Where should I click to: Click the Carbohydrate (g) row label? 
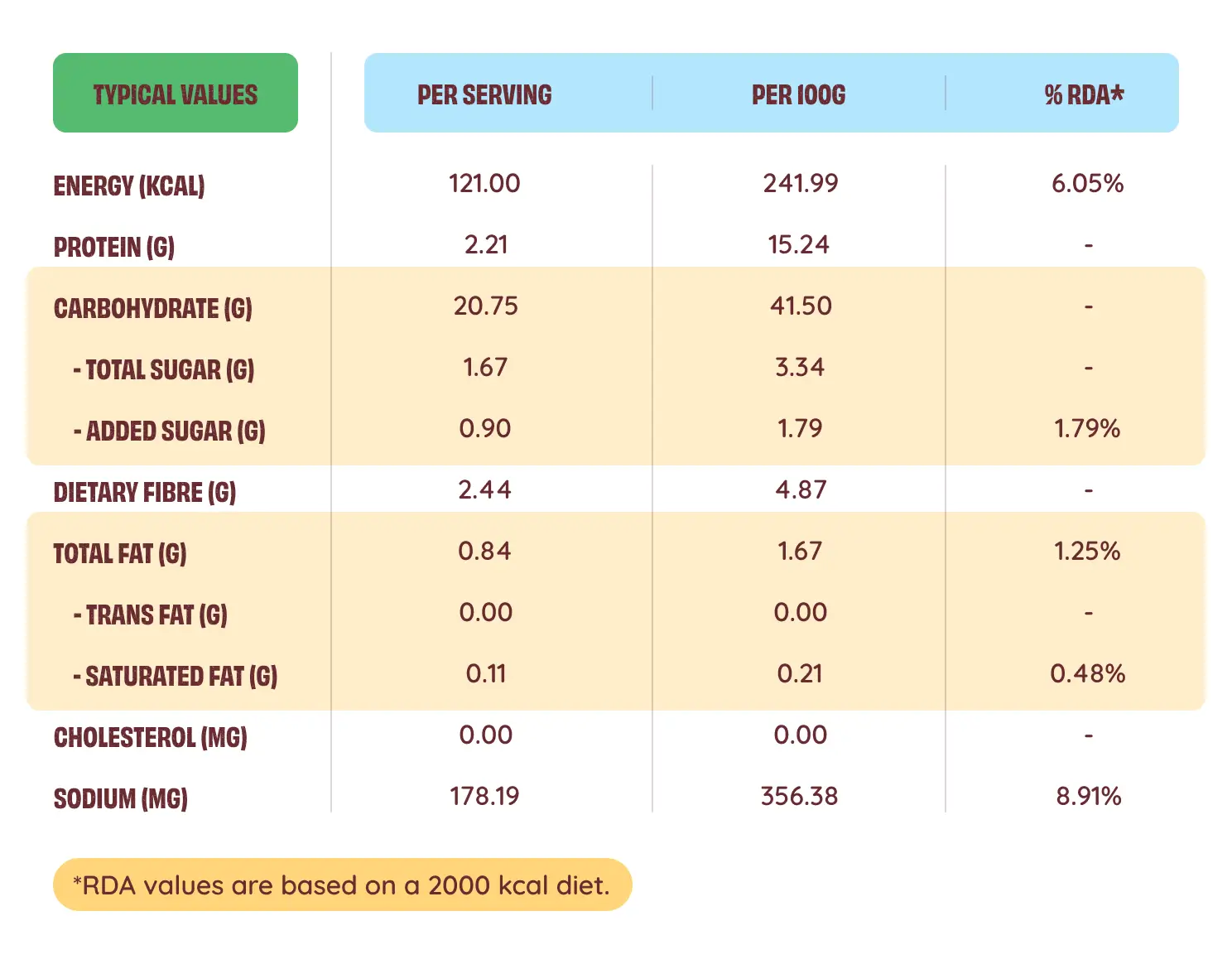[153, 308]
